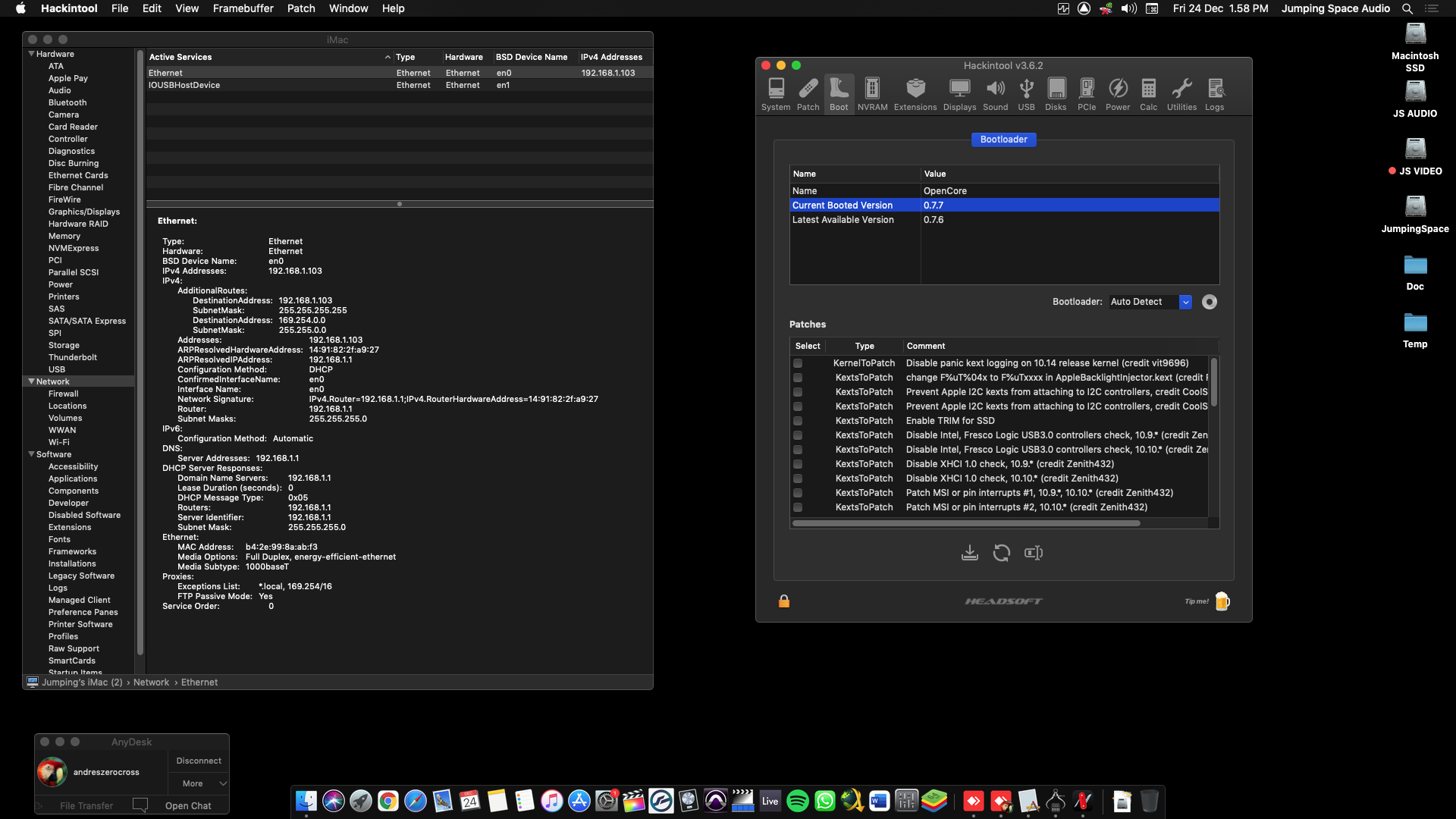The image size is (1456, 819).
Task: Click the patches list horizontal scrollbar
Action: point(965,523)
